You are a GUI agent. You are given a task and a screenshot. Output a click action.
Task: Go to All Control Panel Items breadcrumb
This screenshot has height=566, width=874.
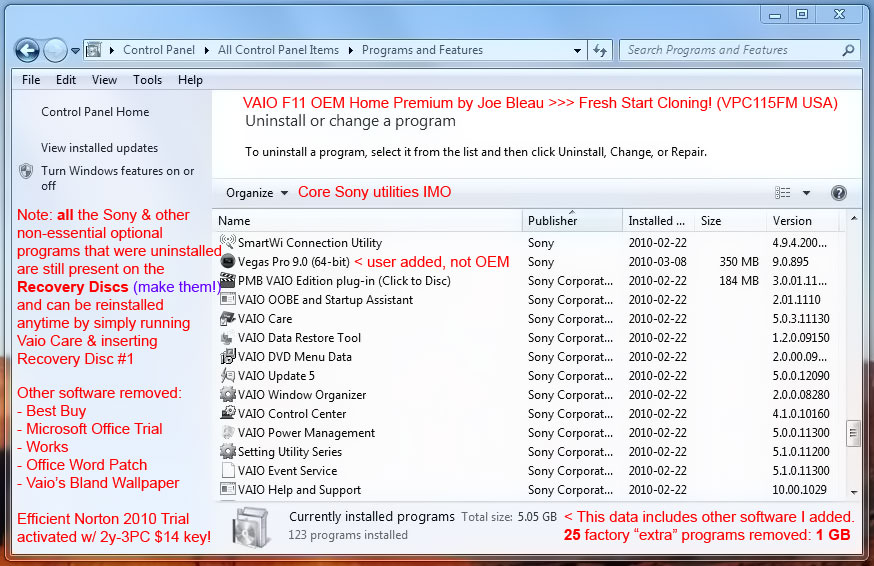point(278,50)
